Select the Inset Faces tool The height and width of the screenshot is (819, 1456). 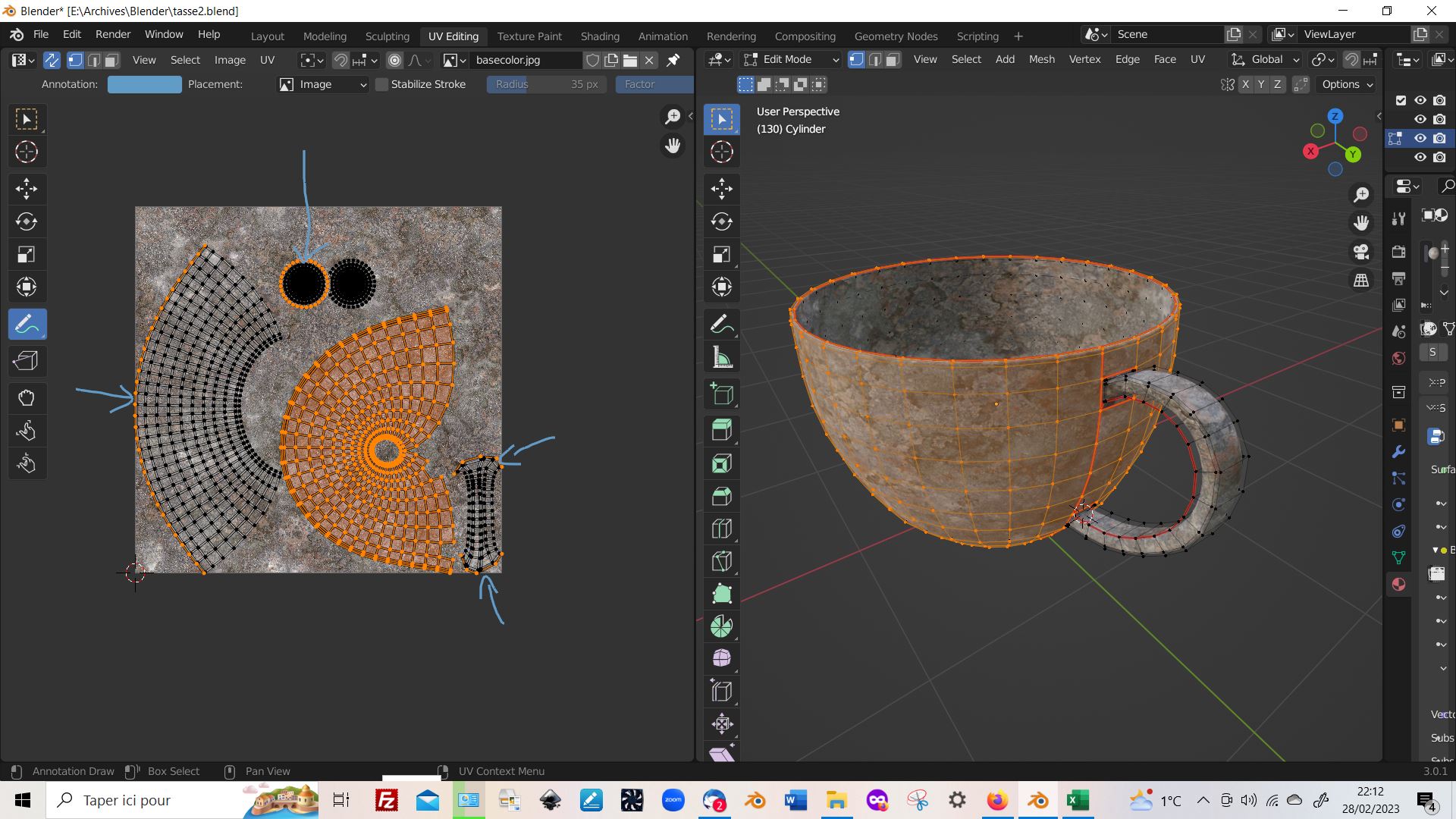pos(721,463)
